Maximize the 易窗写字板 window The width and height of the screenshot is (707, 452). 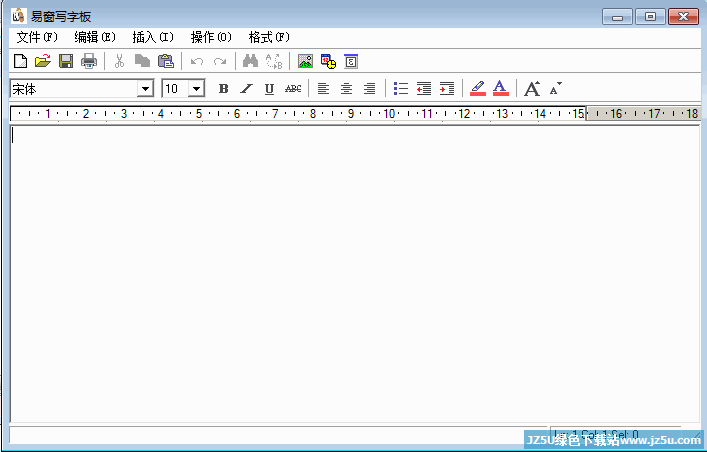tap(650, 17)
